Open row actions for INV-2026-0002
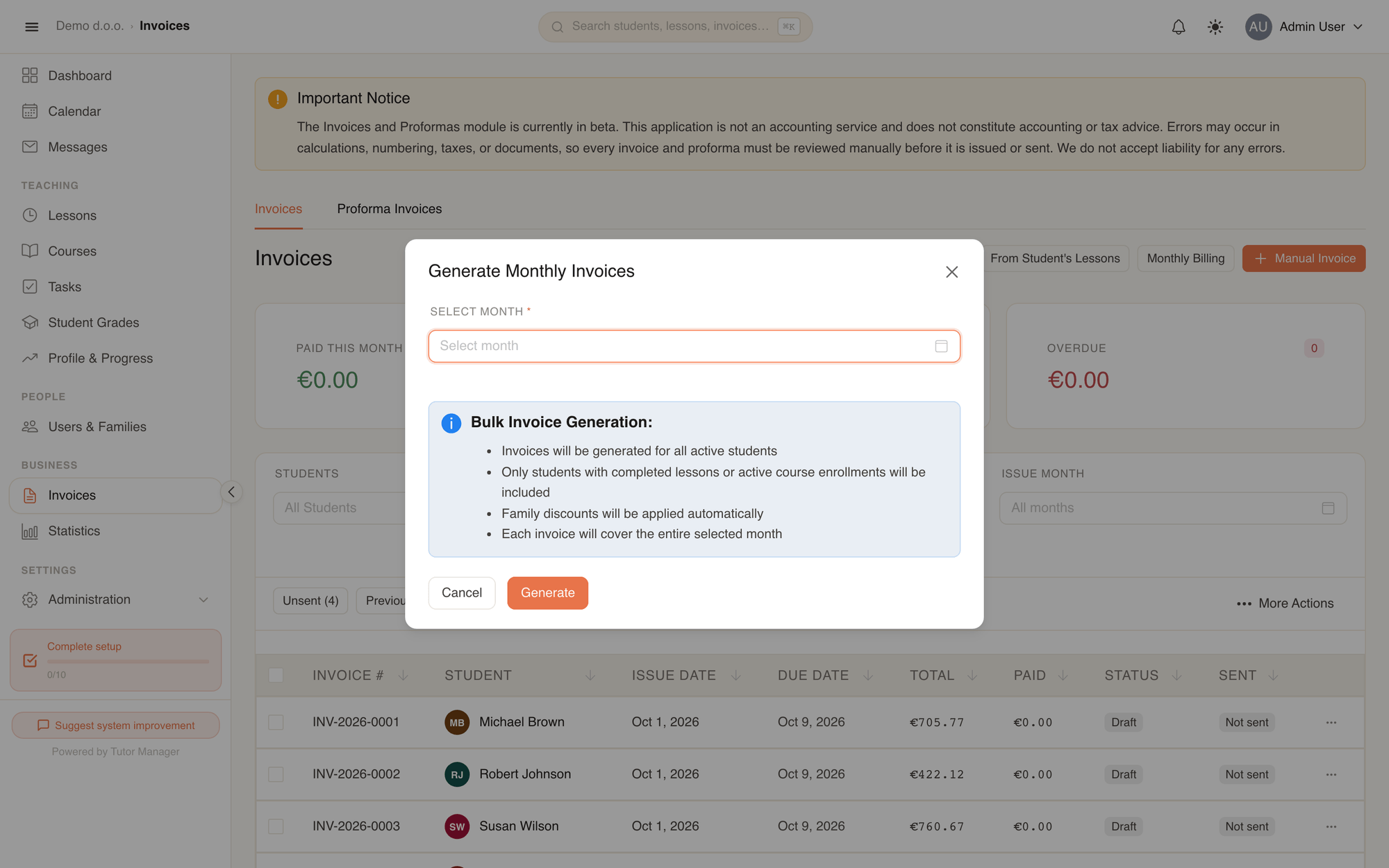The width and height of the screenshot is (1389, 868). click(1331, 774)
